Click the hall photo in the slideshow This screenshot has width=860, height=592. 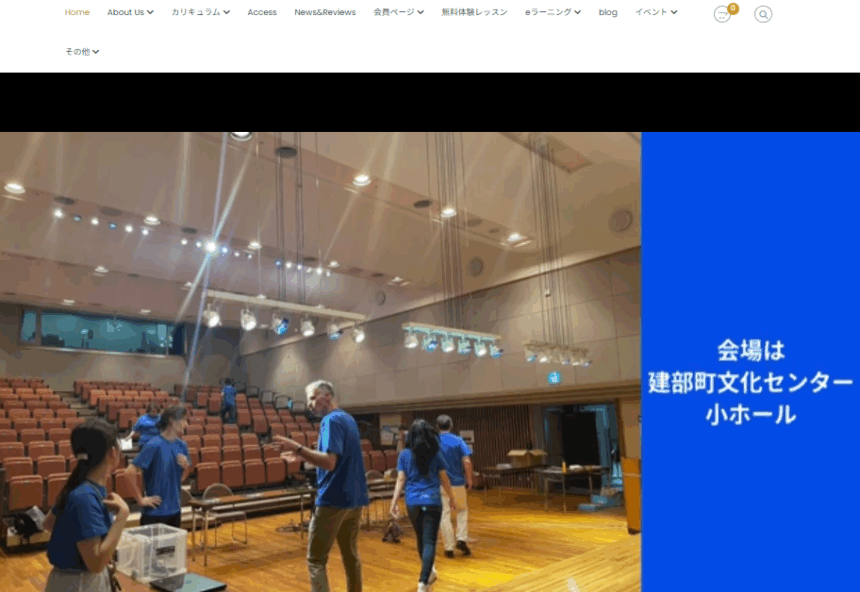pos(320,360)
